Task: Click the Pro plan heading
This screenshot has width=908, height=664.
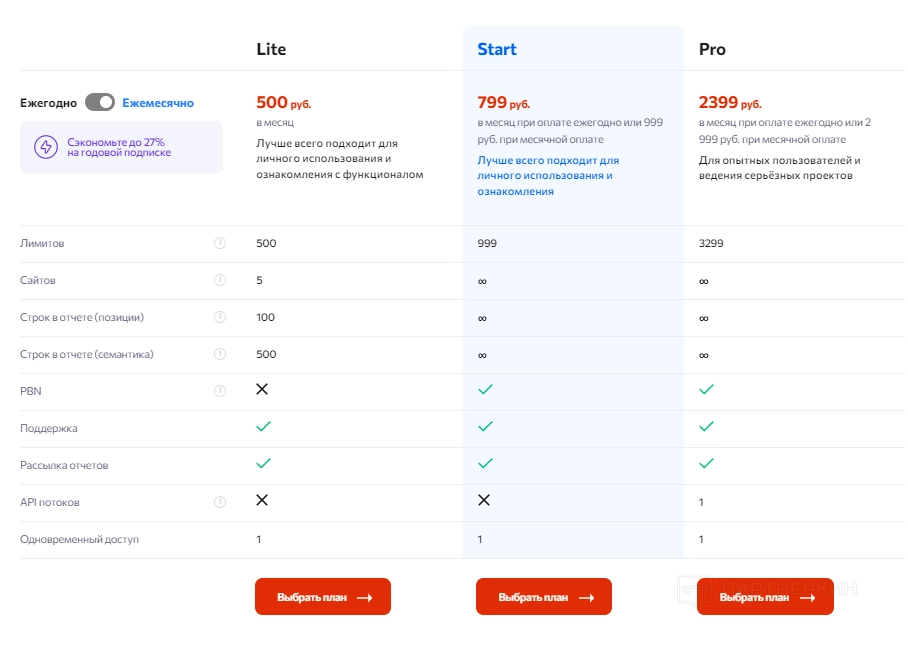Action: (x=712, y=49)
